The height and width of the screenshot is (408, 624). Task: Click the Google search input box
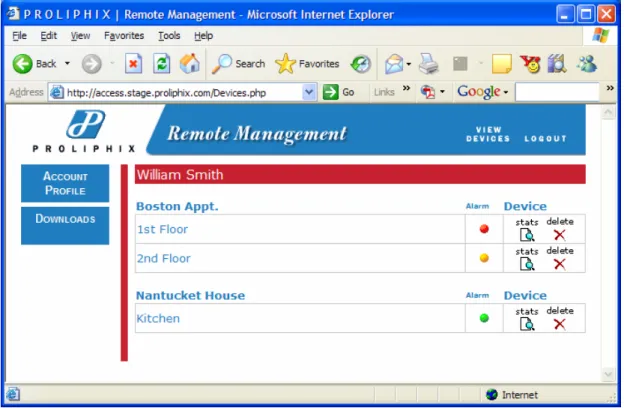point(557,92)
